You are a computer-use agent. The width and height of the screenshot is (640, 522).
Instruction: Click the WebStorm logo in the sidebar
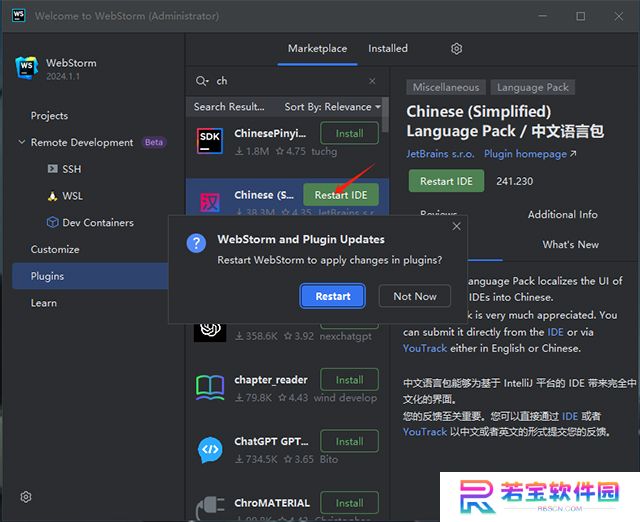(x=27, y=67)
